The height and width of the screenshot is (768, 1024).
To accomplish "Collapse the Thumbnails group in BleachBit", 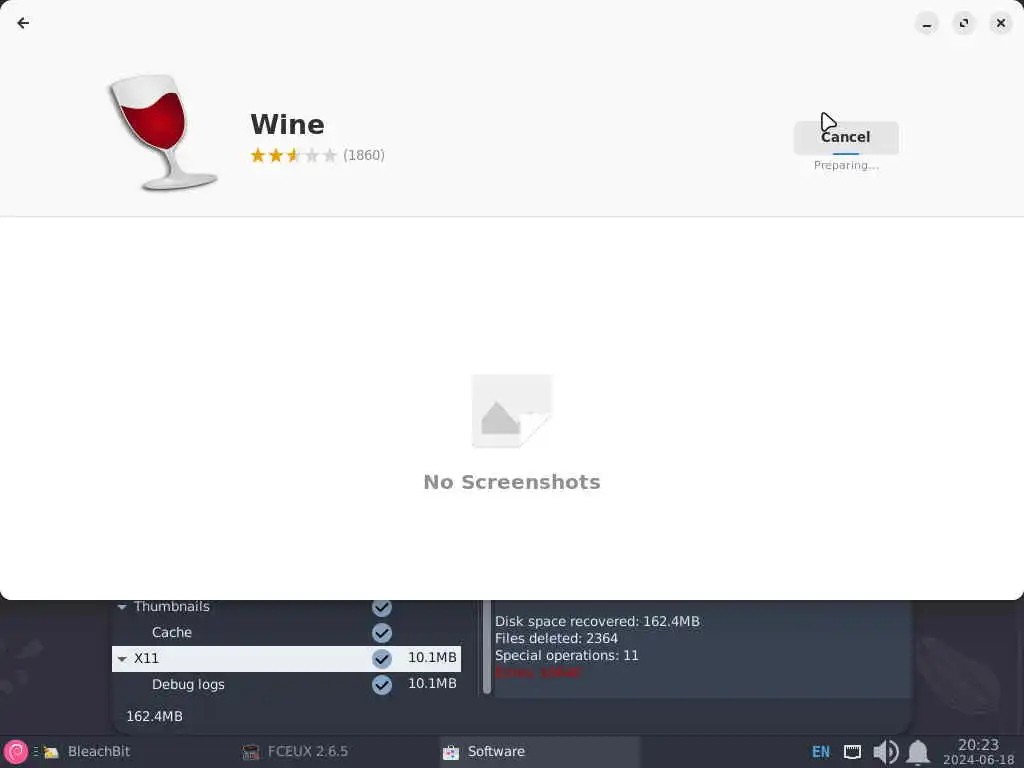I will [x=122, y=607].
